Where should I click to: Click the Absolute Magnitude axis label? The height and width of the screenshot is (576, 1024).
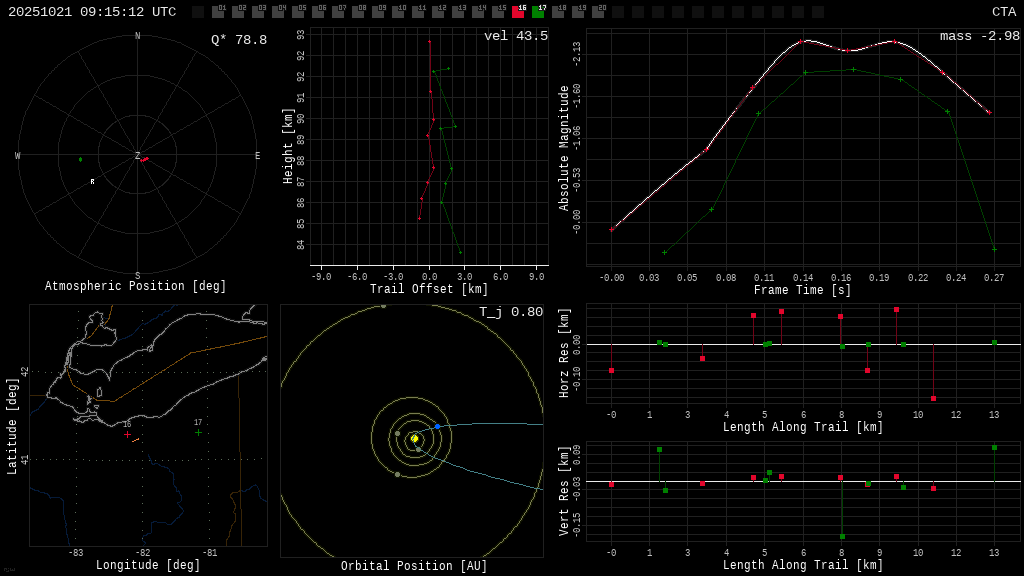tap(564, 148)
